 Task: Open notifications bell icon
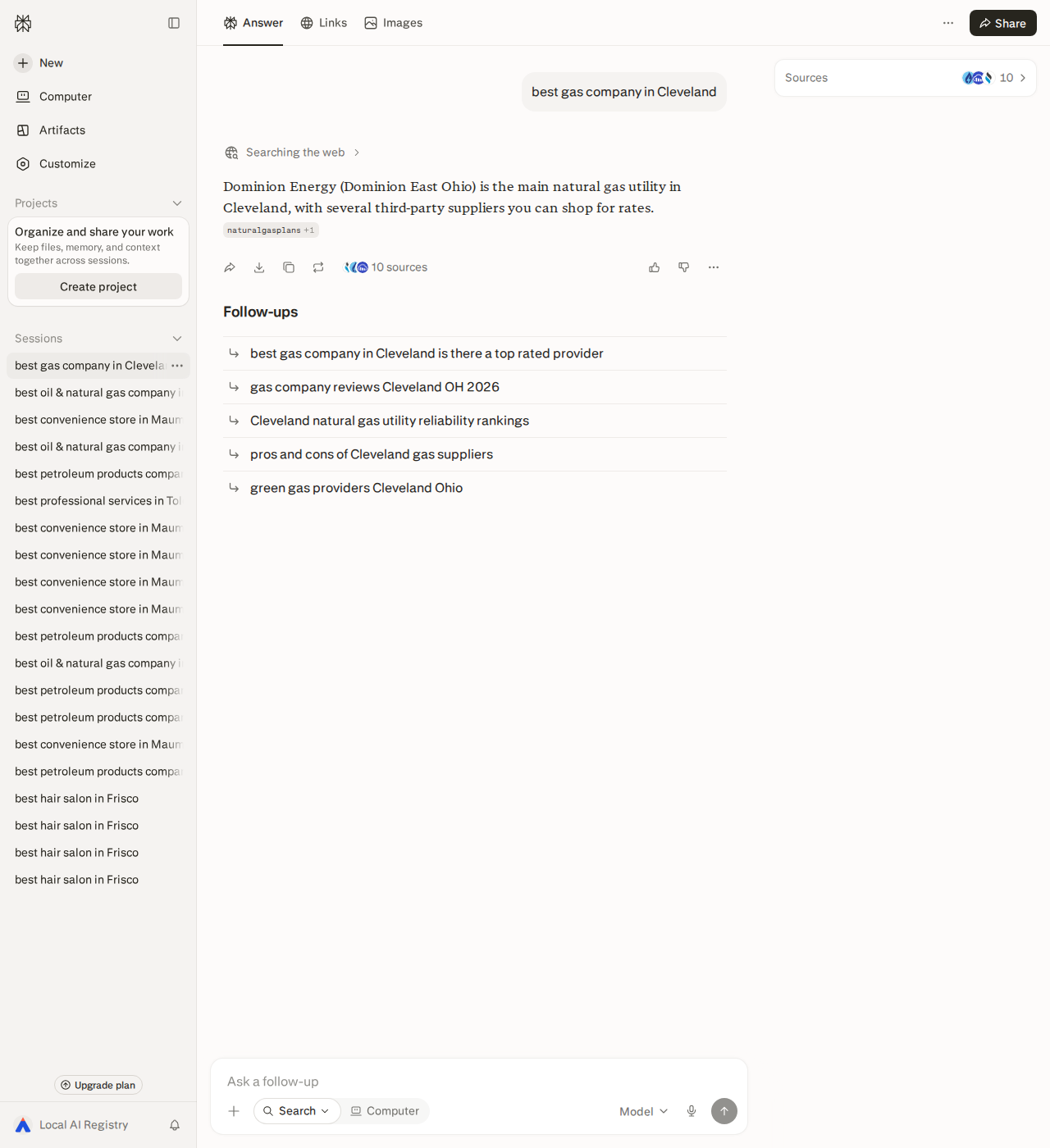pos(175,1125)
